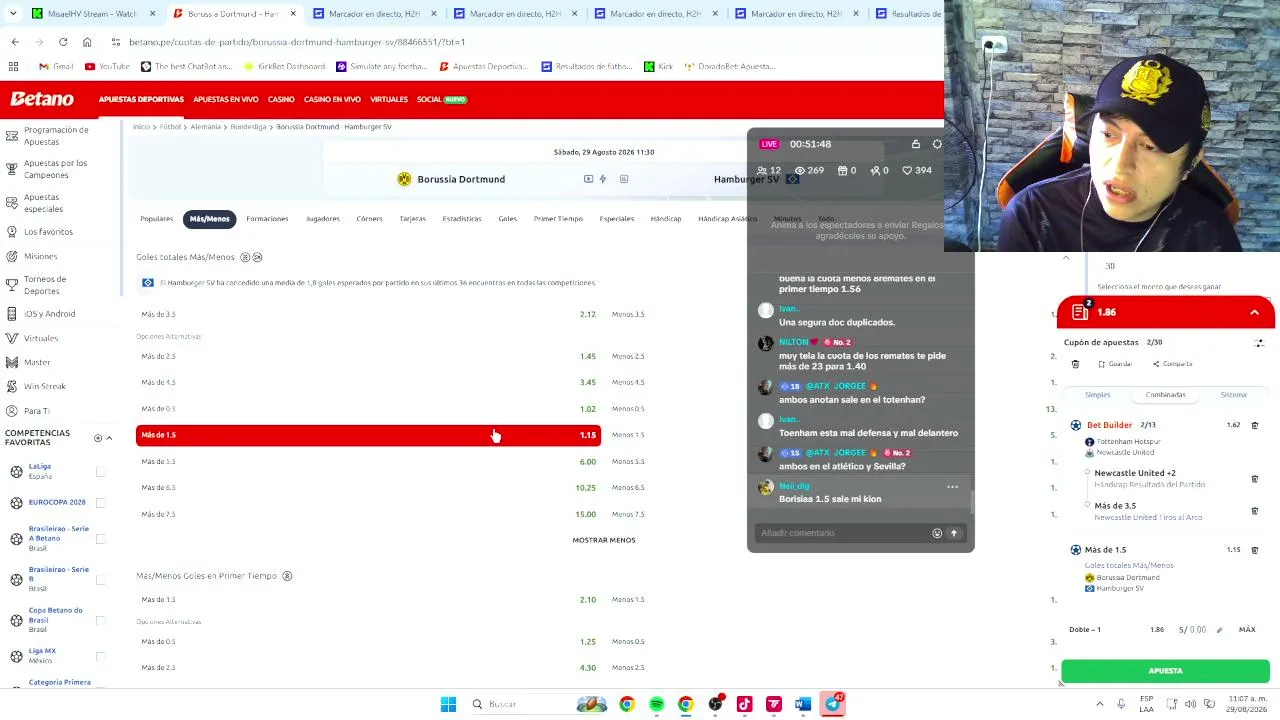Screen dimensions: 1280x720
Task: Pick the Más de 2.5 odds at 1.45
Action: click(x=368, y=356)
